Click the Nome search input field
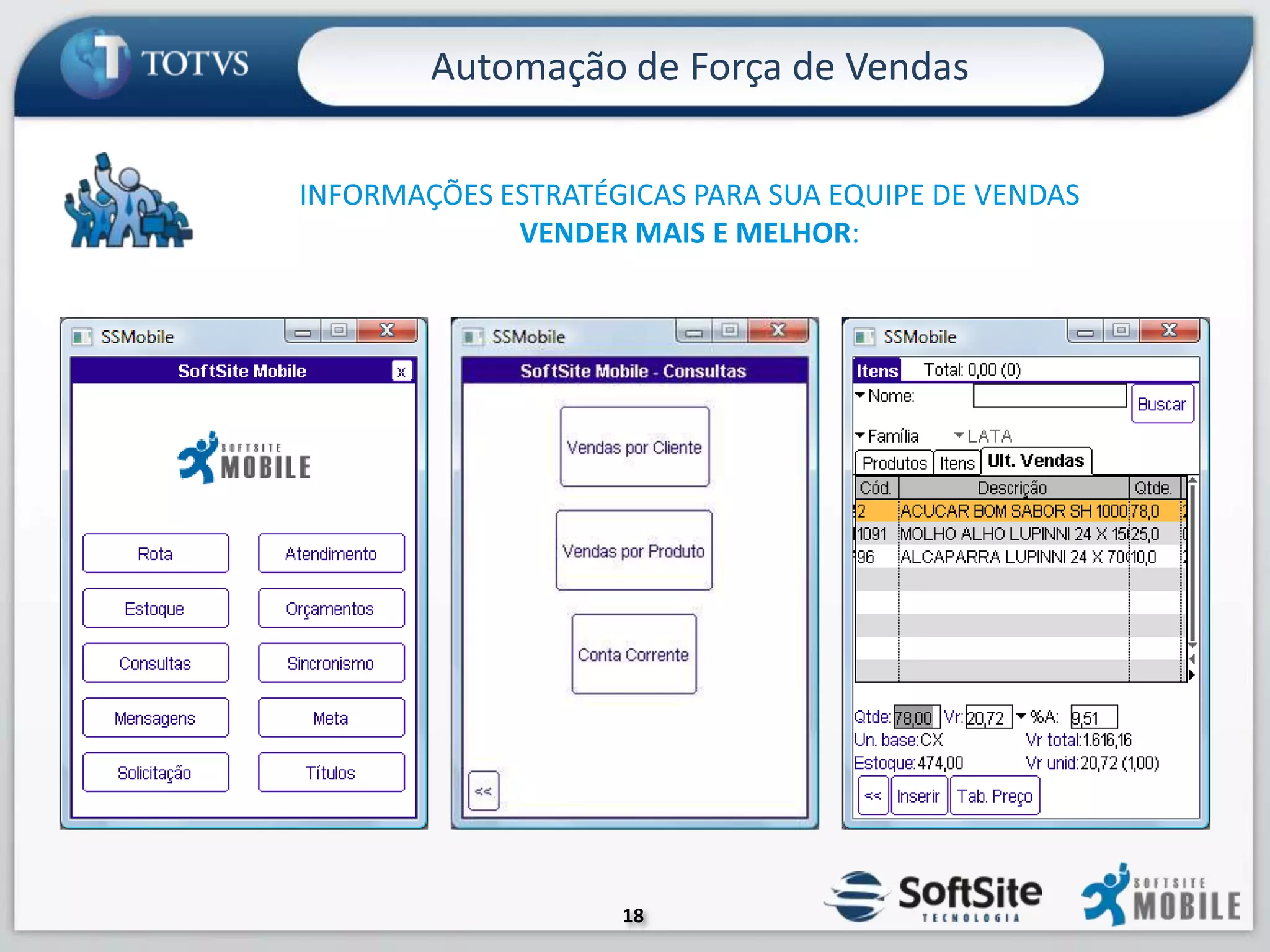Viewport: 1270px width, 952px height. tap(1049, 395)
